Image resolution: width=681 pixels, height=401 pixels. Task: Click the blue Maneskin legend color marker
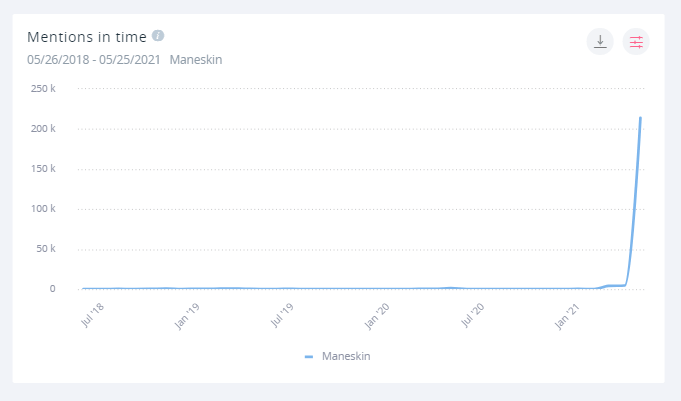pos(309,356)
